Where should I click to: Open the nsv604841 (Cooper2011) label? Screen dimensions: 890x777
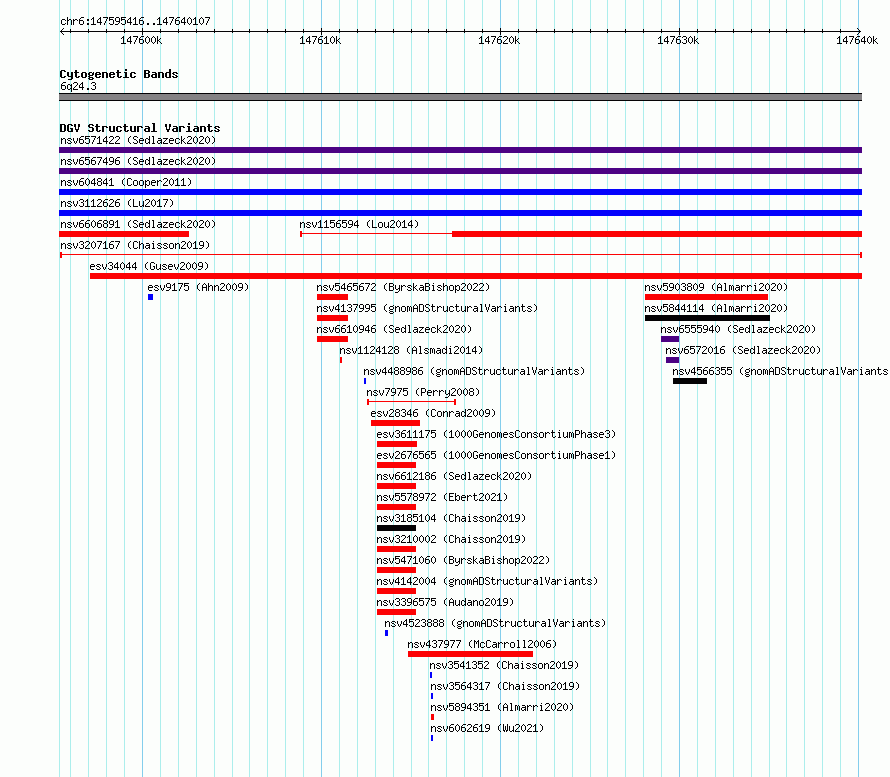pos(126,182)
